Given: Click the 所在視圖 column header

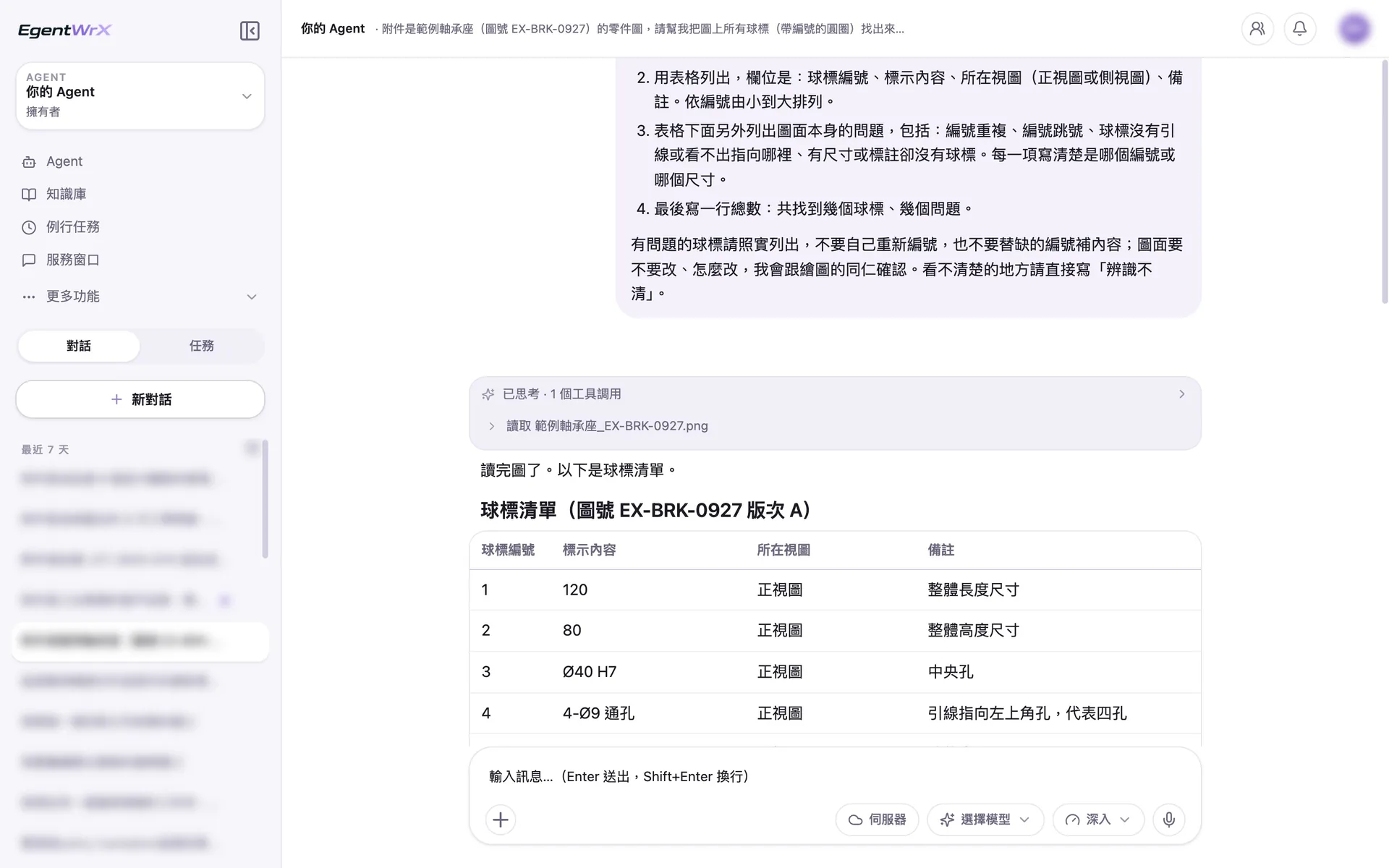Looking at the screenshot, I should (783, 550).
